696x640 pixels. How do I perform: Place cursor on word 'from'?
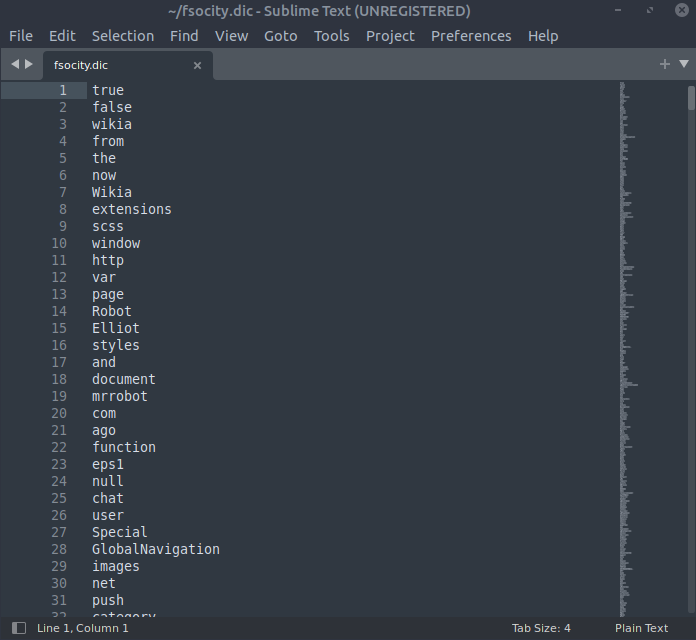tap(108, 141)
